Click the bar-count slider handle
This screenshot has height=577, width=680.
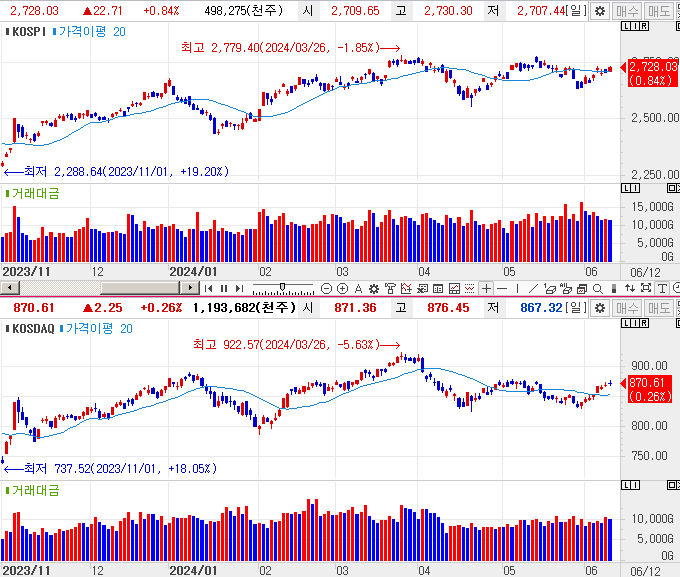(x=282, y=287)
